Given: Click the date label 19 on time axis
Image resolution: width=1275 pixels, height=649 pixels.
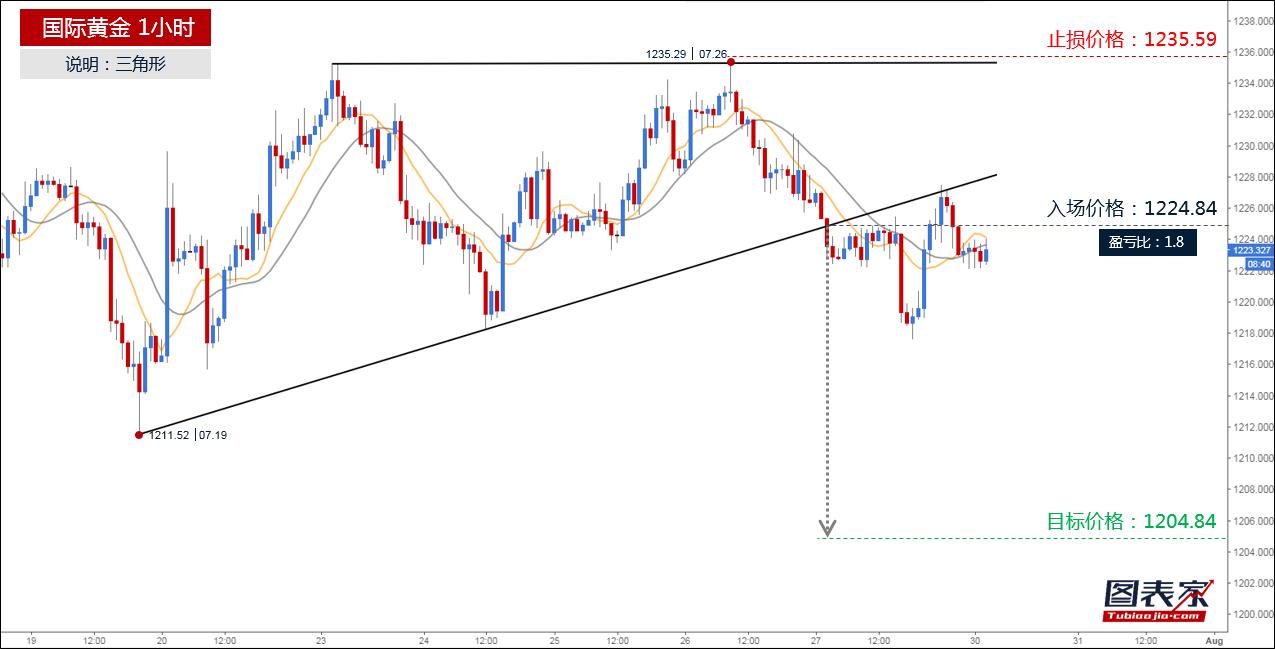Looking at the screenshot, I should [32, 640].
